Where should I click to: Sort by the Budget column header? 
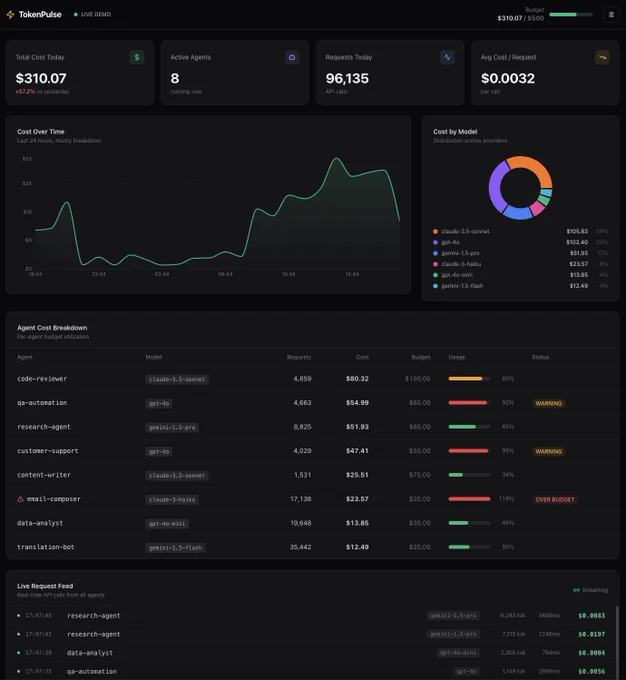tap(421, 357)
